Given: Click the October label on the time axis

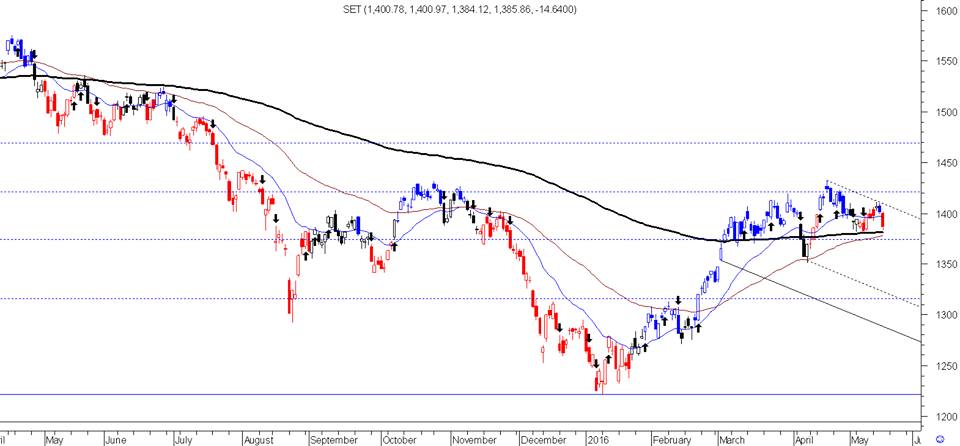Looking at the screenshot, I should tap(400, 440).
